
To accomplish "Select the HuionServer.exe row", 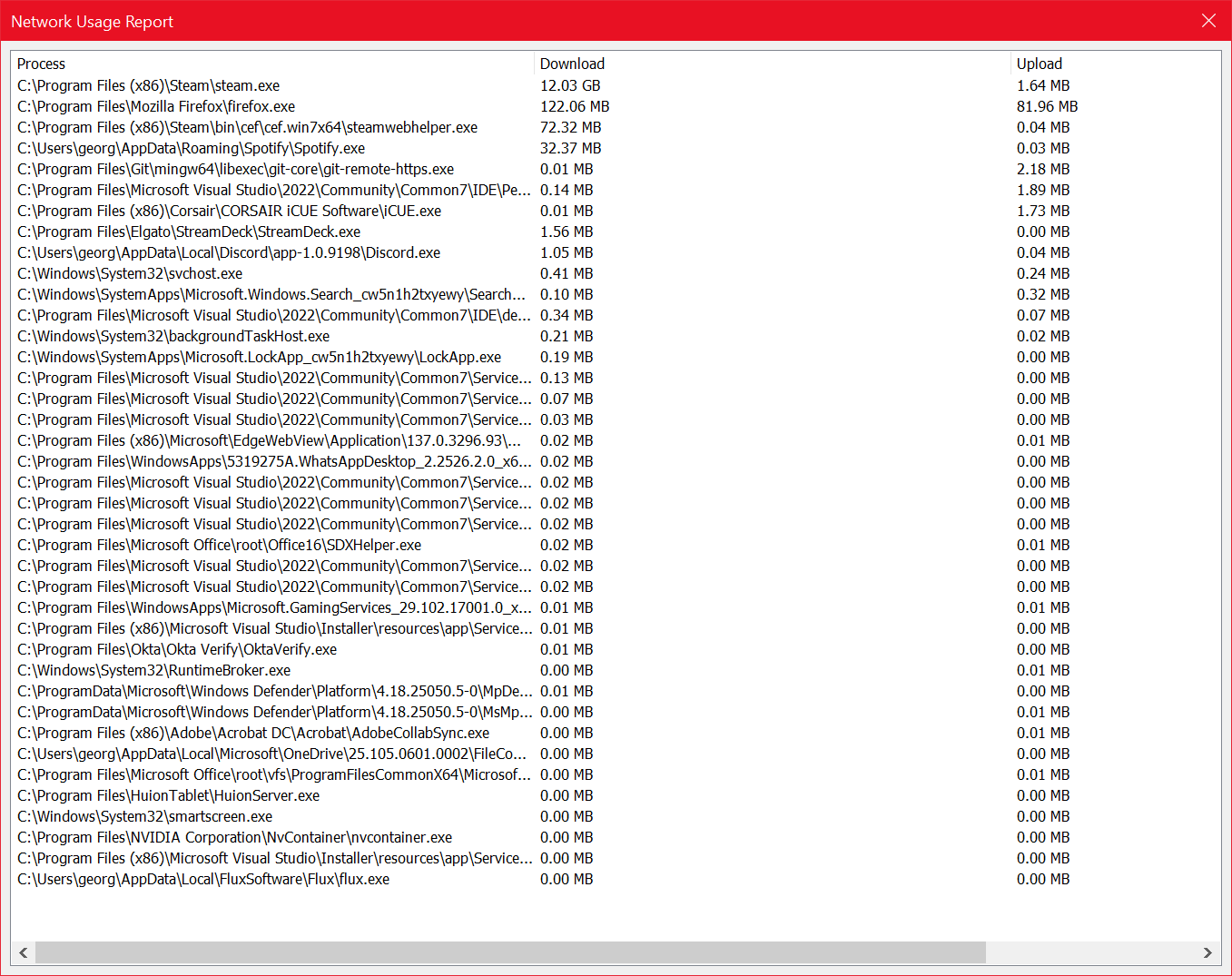I will (x=616, y=795).
